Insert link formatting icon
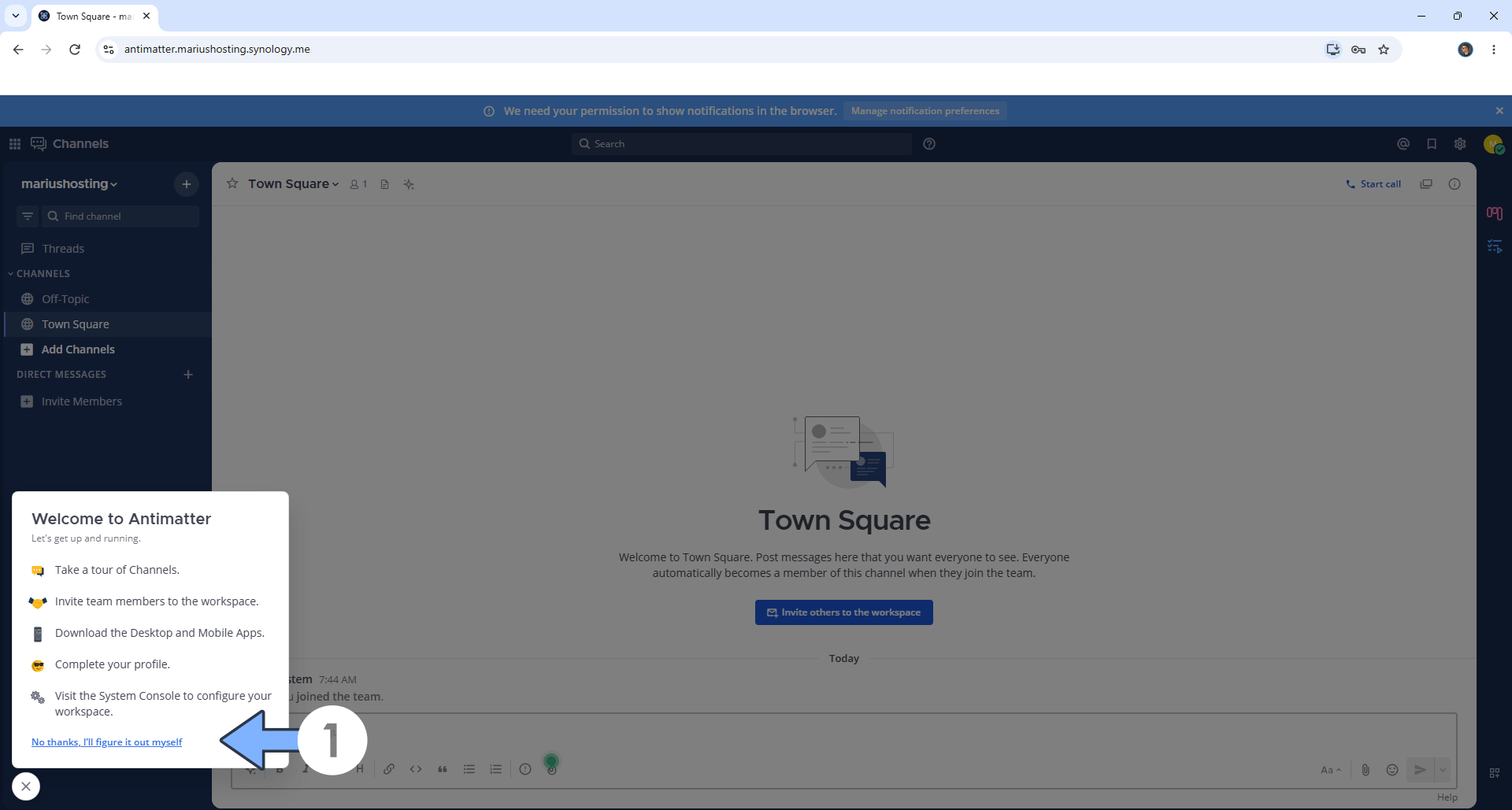Viewport: 1512px width, 810px height. (389, 769)
